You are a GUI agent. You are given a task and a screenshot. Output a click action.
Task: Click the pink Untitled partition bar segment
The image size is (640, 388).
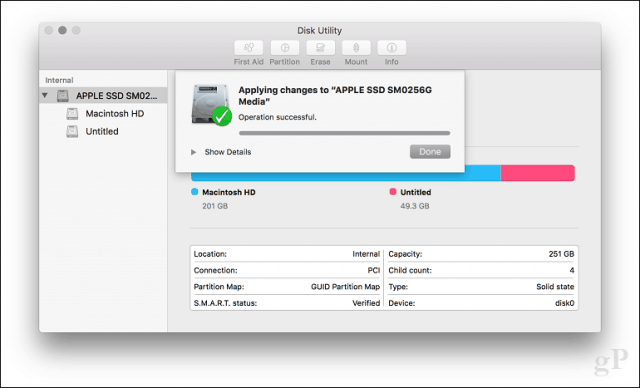pos(538,173)
